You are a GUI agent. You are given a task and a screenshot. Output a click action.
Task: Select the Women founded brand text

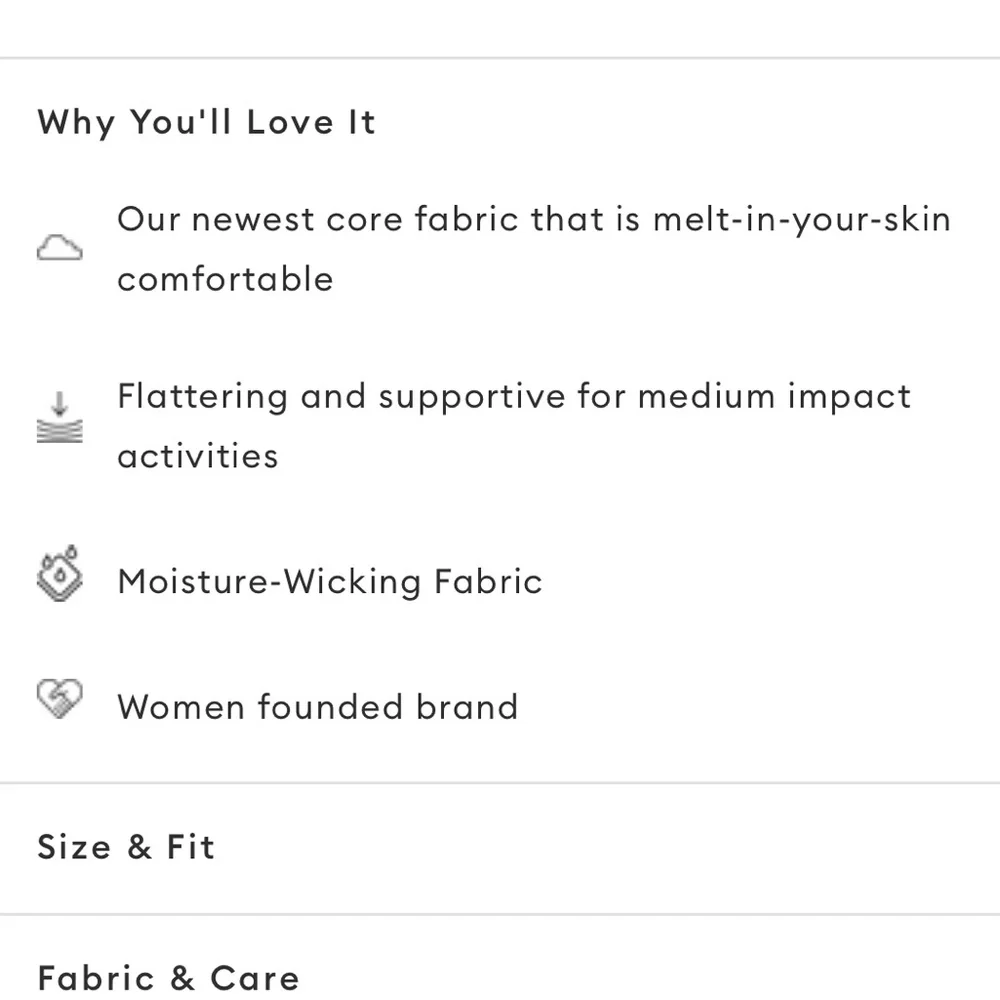318,707
